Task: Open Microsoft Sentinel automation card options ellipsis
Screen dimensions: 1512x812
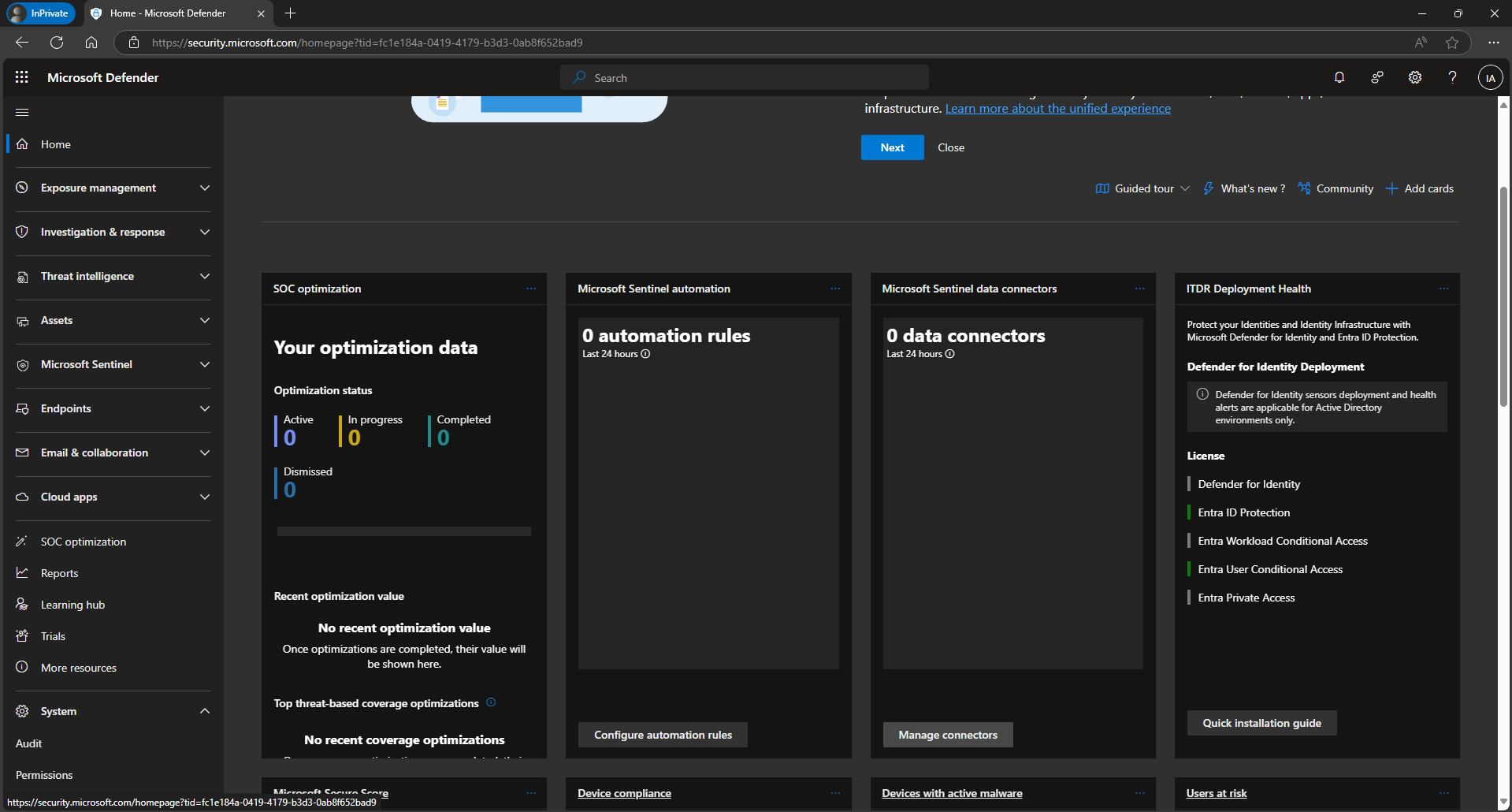Action: [x=835, y=289]
